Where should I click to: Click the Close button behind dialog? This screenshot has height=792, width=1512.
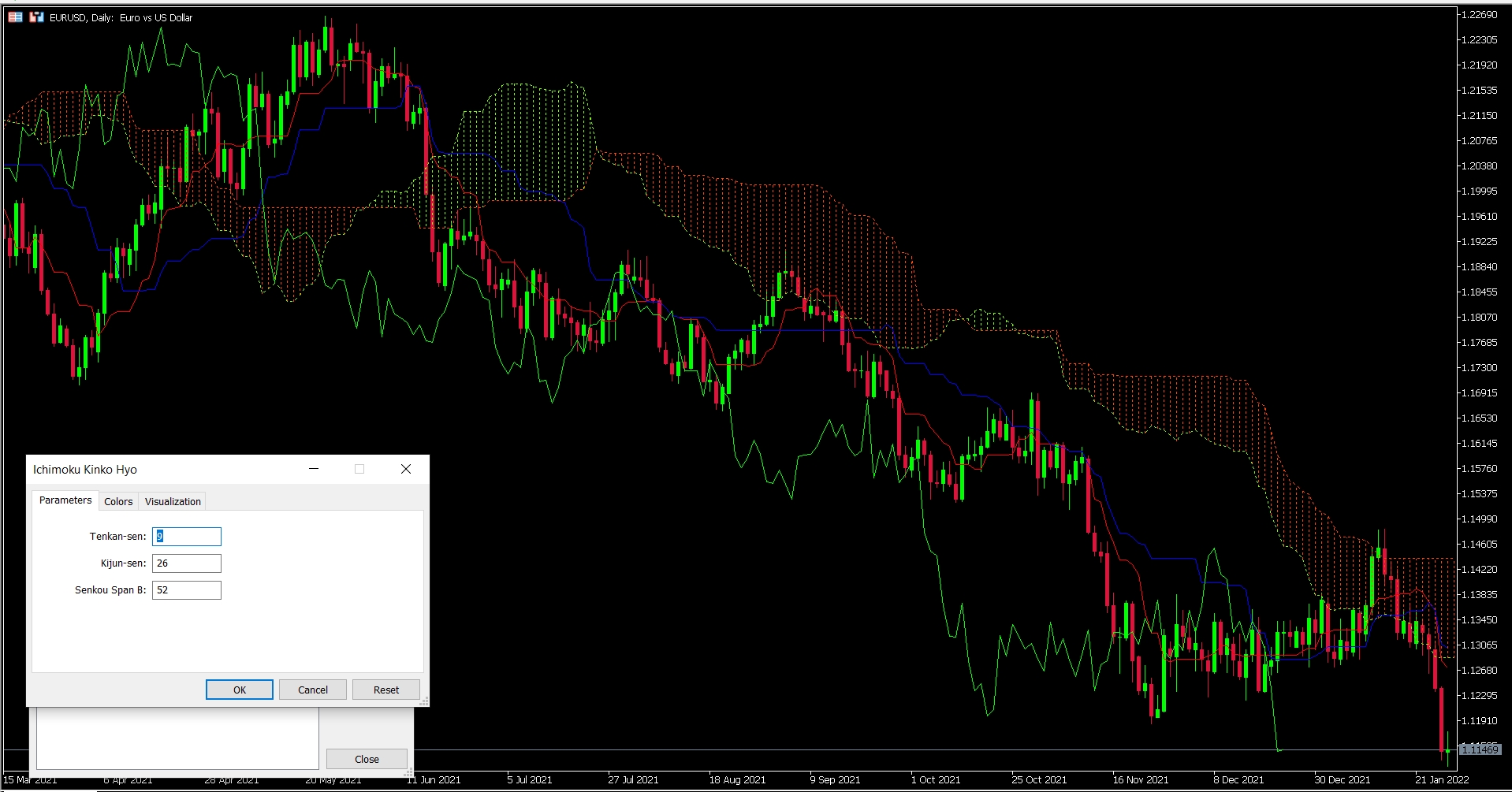367,759
